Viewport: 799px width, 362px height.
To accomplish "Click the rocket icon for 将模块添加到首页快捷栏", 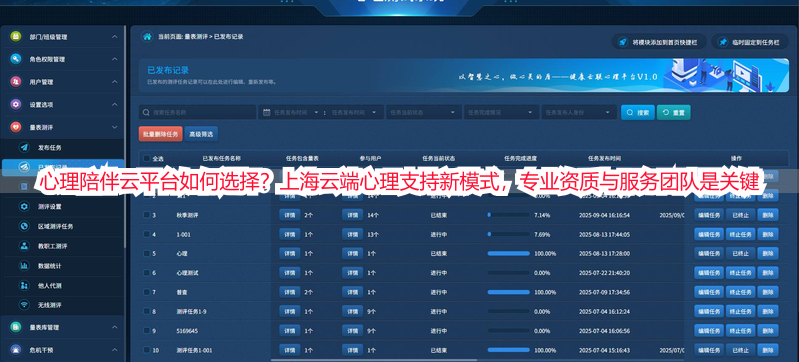I will (622, 43).
